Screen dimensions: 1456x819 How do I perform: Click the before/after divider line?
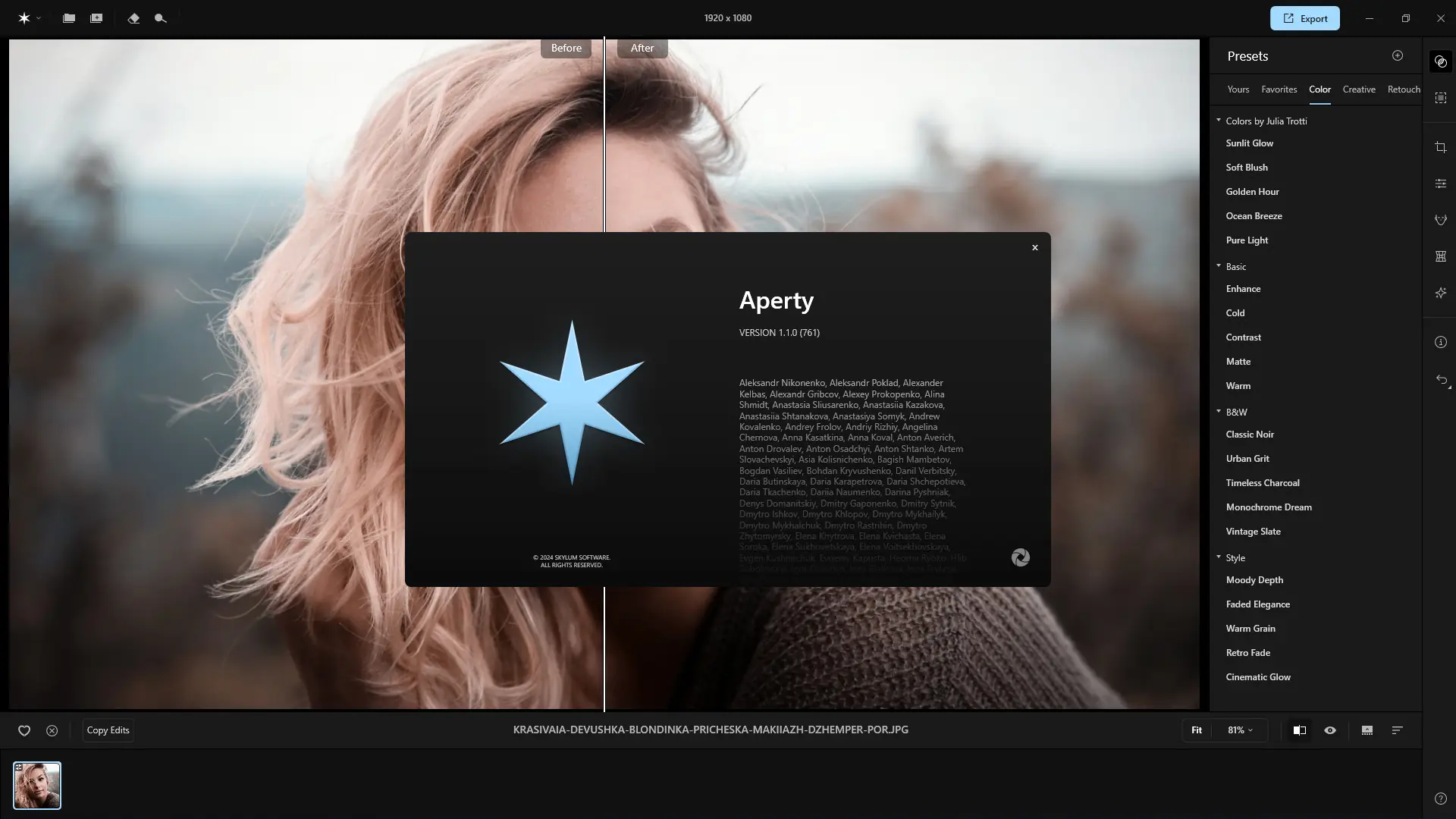click(604, 152)
